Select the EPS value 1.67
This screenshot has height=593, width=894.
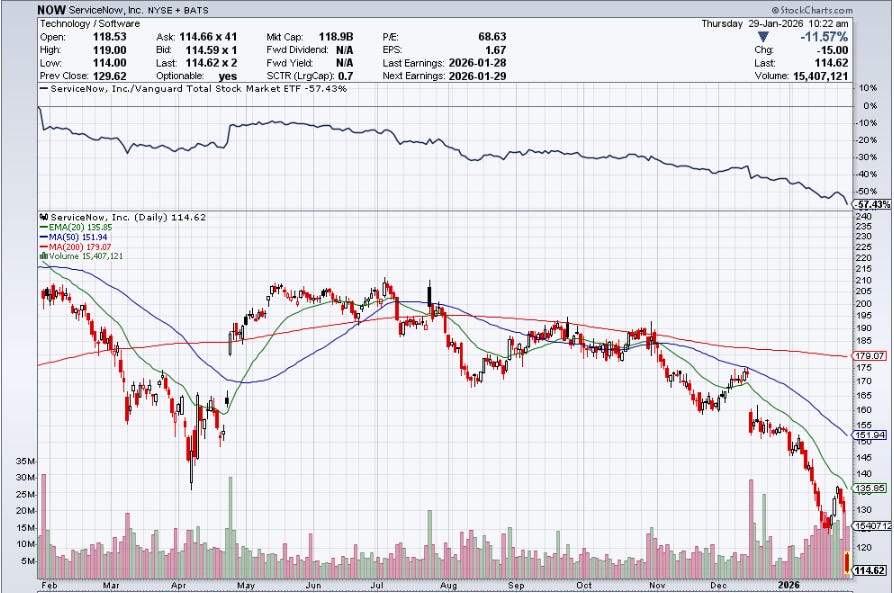496,50
